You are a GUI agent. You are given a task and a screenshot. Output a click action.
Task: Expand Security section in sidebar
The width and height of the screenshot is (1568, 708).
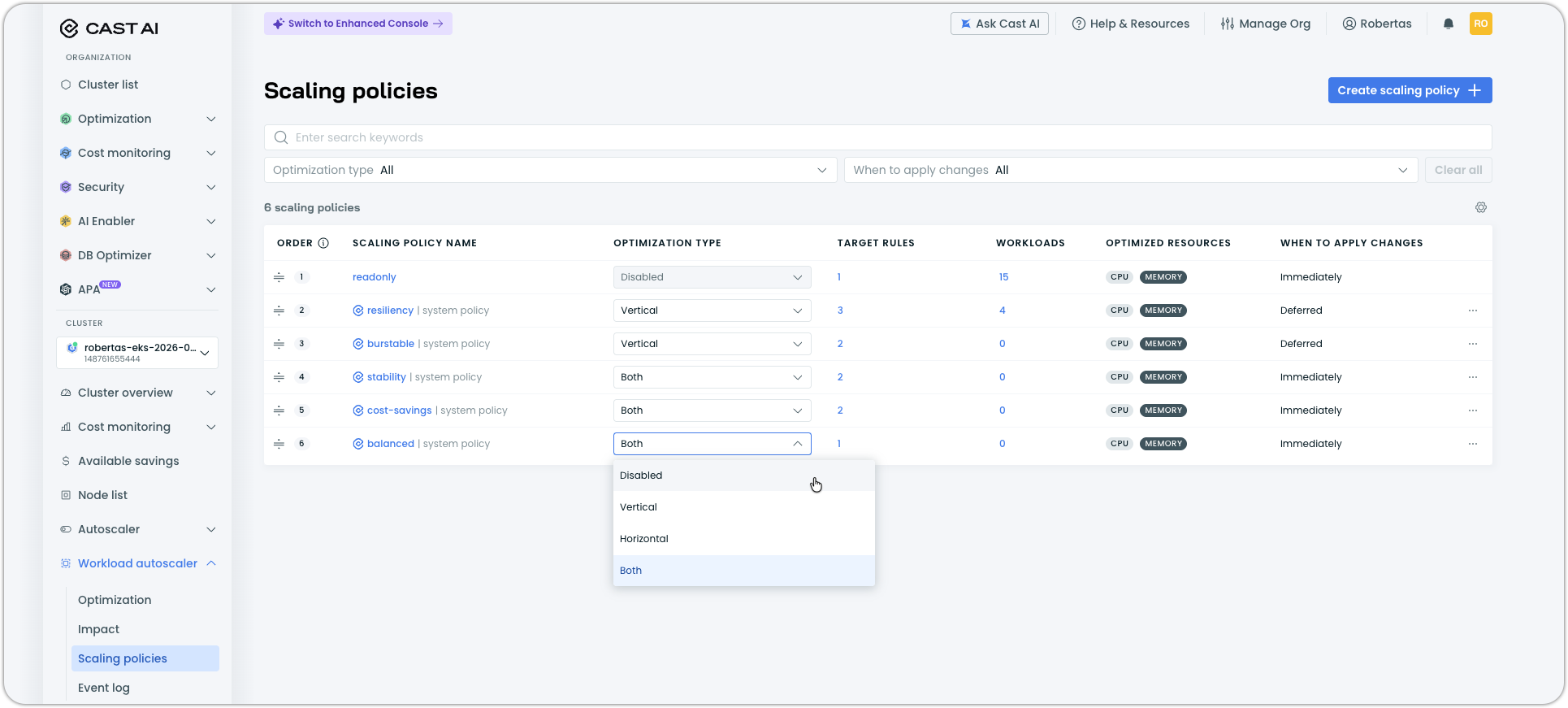pyautogui.click(x=211, y=187)
